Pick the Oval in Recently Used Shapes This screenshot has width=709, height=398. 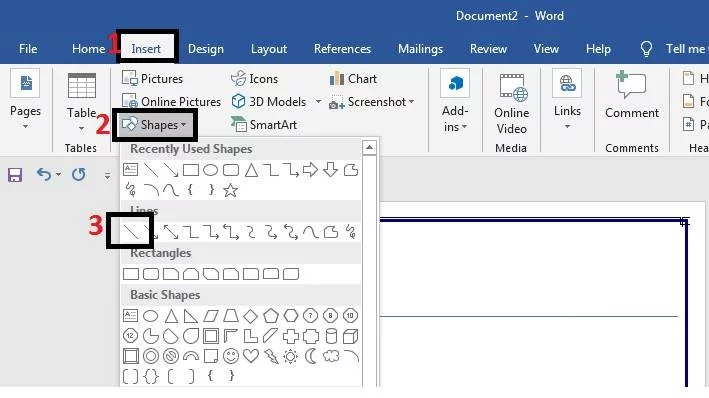click(211, 170)
